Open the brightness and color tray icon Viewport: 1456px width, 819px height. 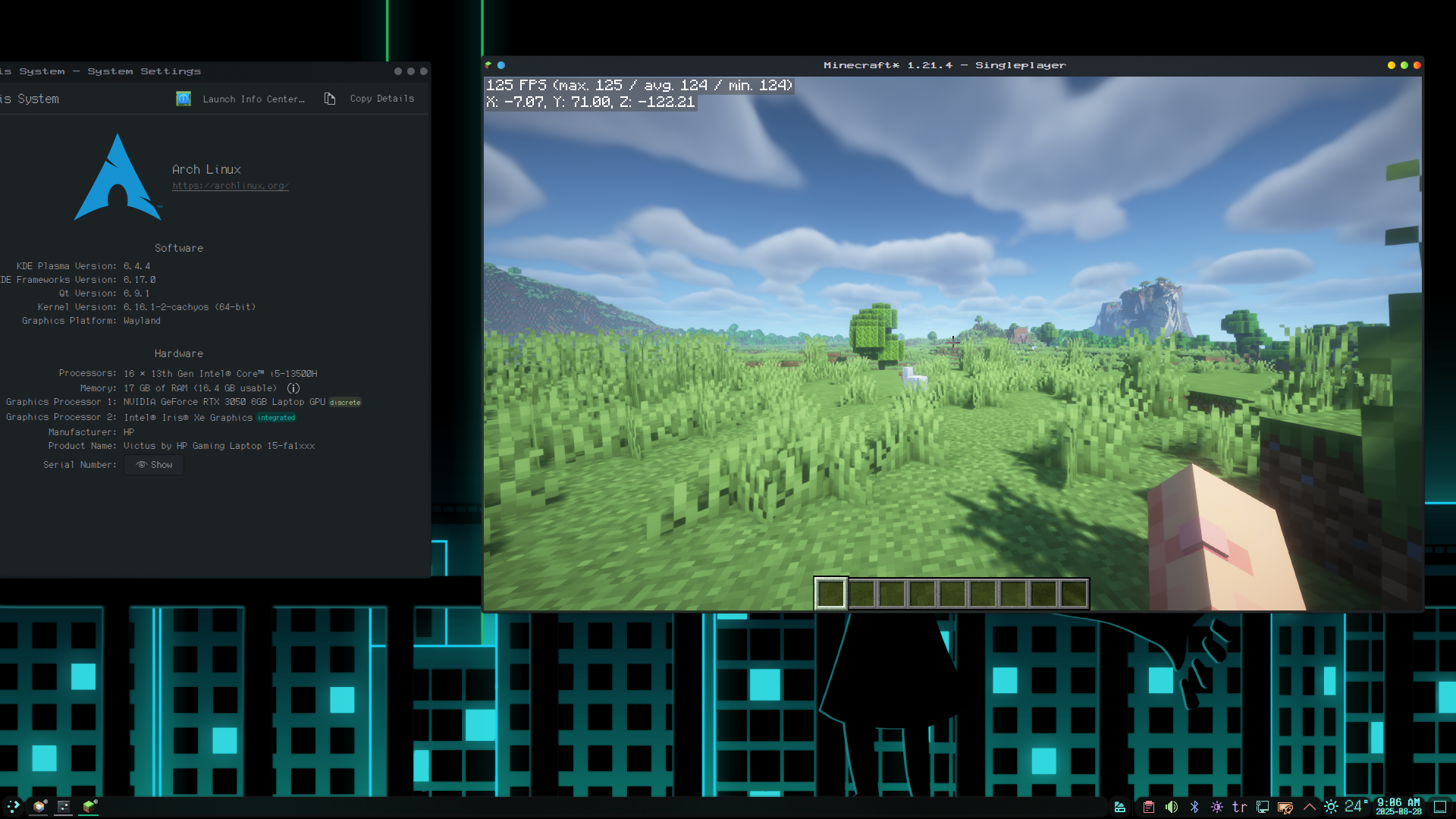[x=1217, y=807]
